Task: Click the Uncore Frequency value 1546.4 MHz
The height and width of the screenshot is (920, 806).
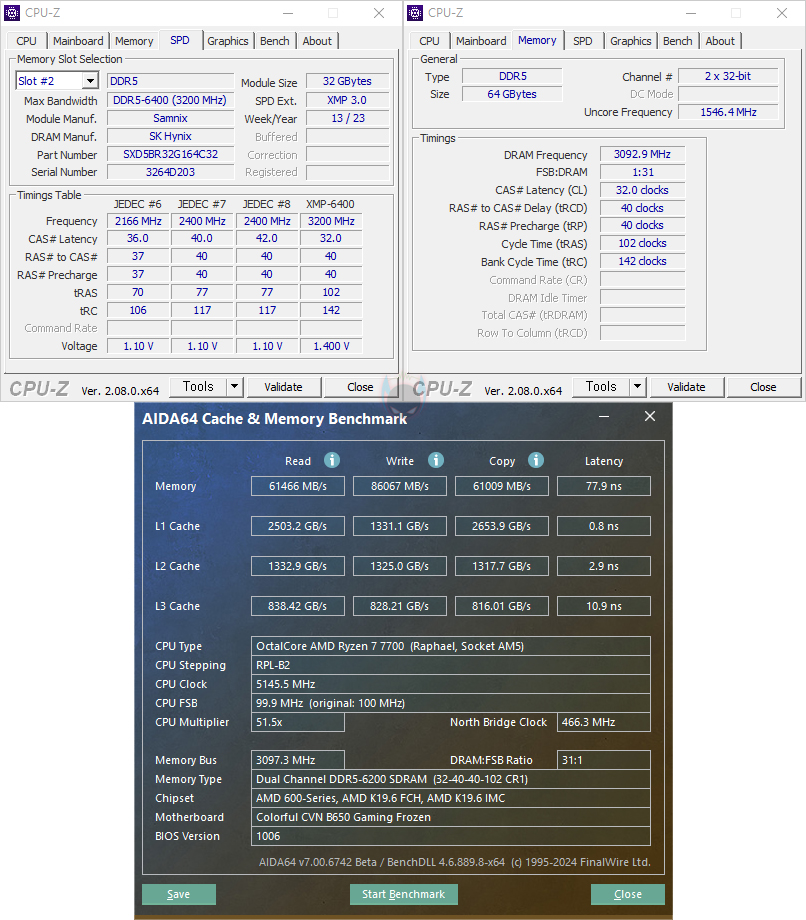Action: [729, 112]
